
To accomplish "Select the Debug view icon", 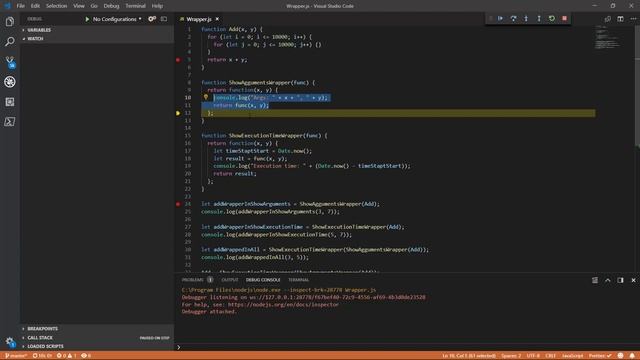I will (x=10, y=82).
